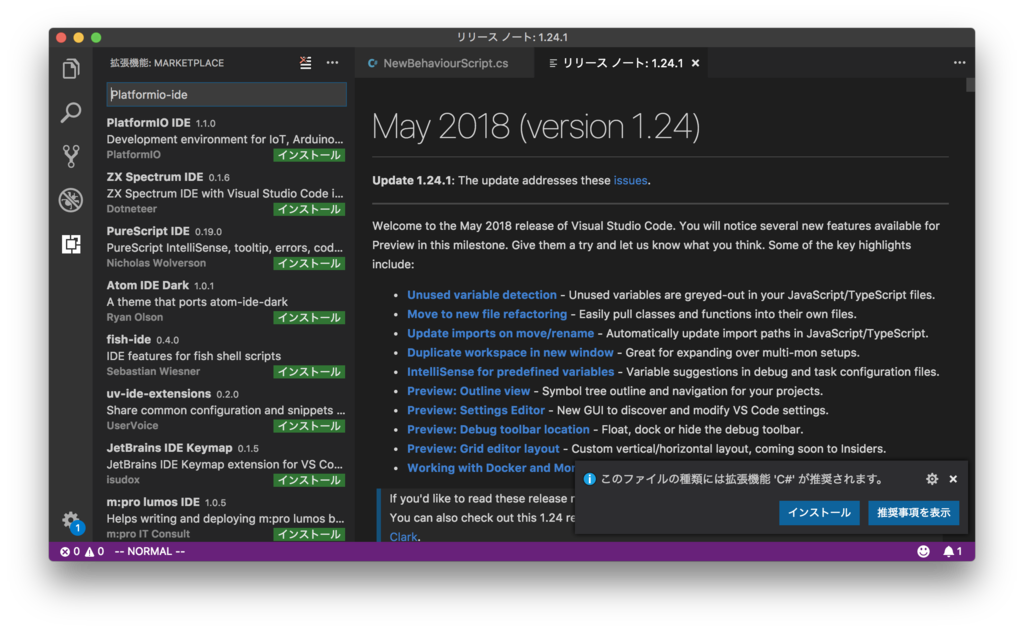1024x631 pixels.
Task: Click the editor vertical scrollbar thumb
Action: point(970,85)
